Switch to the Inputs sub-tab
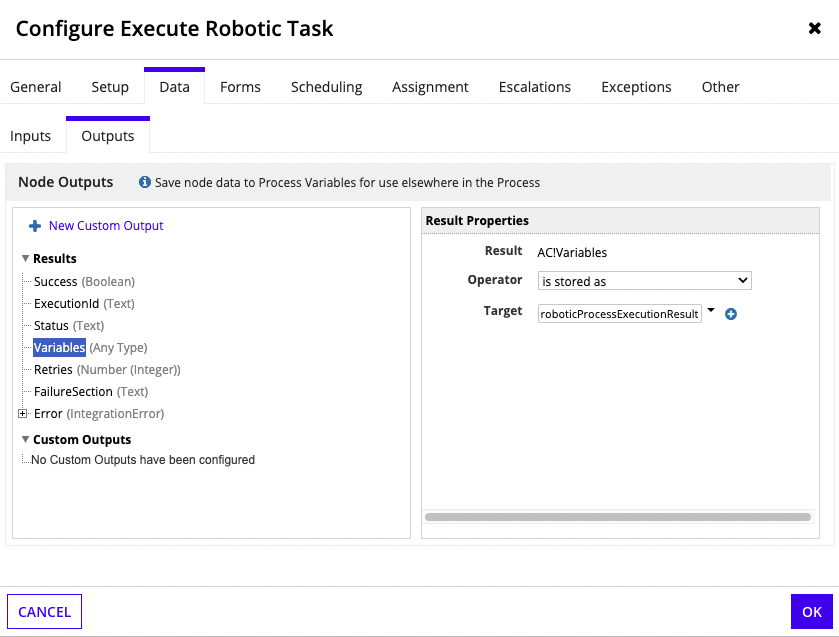This screenshot has width=839, height=637. point(31,136)
